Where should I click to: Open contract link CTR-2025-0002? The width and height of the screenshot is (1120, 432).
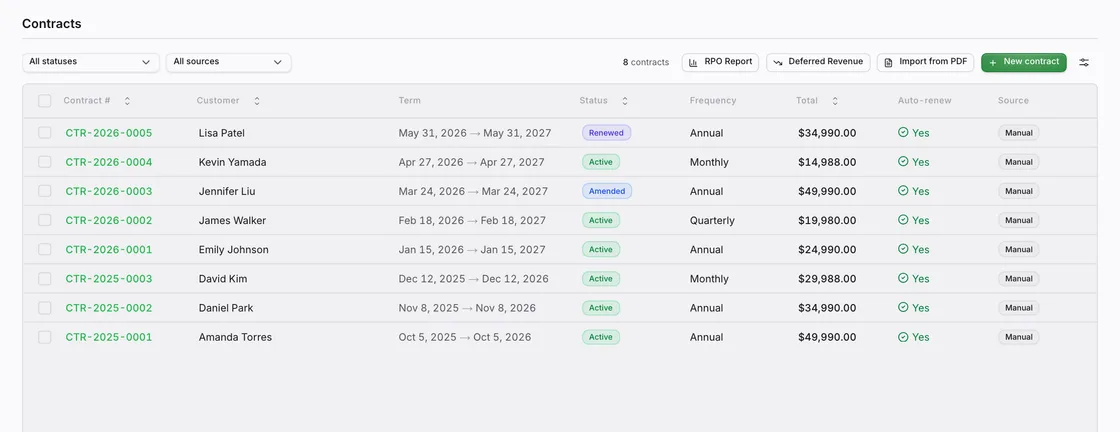109,308
